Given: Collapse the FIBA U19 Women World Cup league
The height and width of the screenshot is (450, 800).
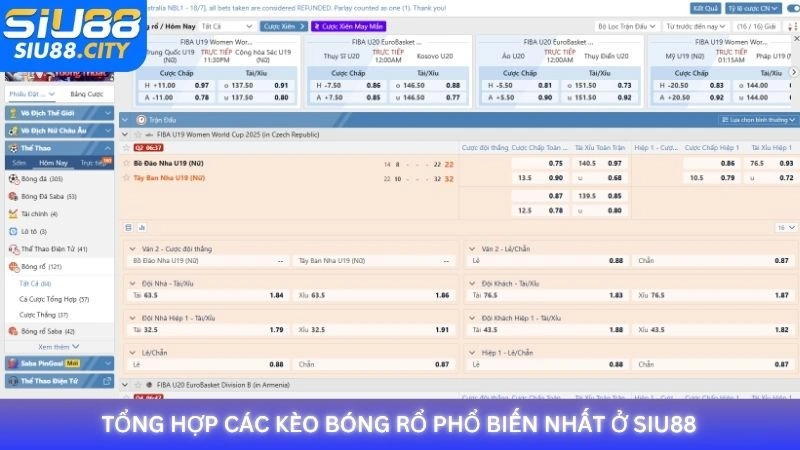Looking at the screenshot, I should tap(125, 135).
